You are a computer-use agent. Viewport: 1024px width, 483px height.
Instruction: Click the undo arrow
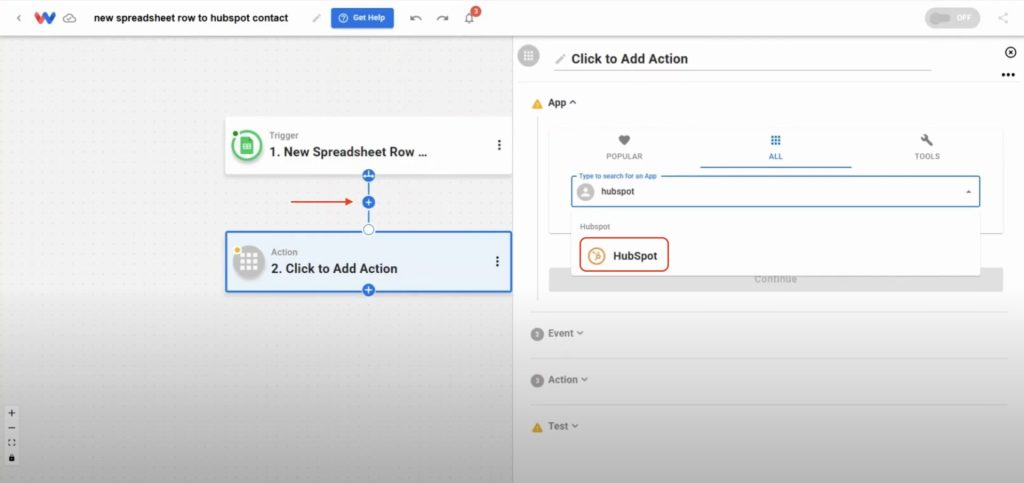point(415,18)
